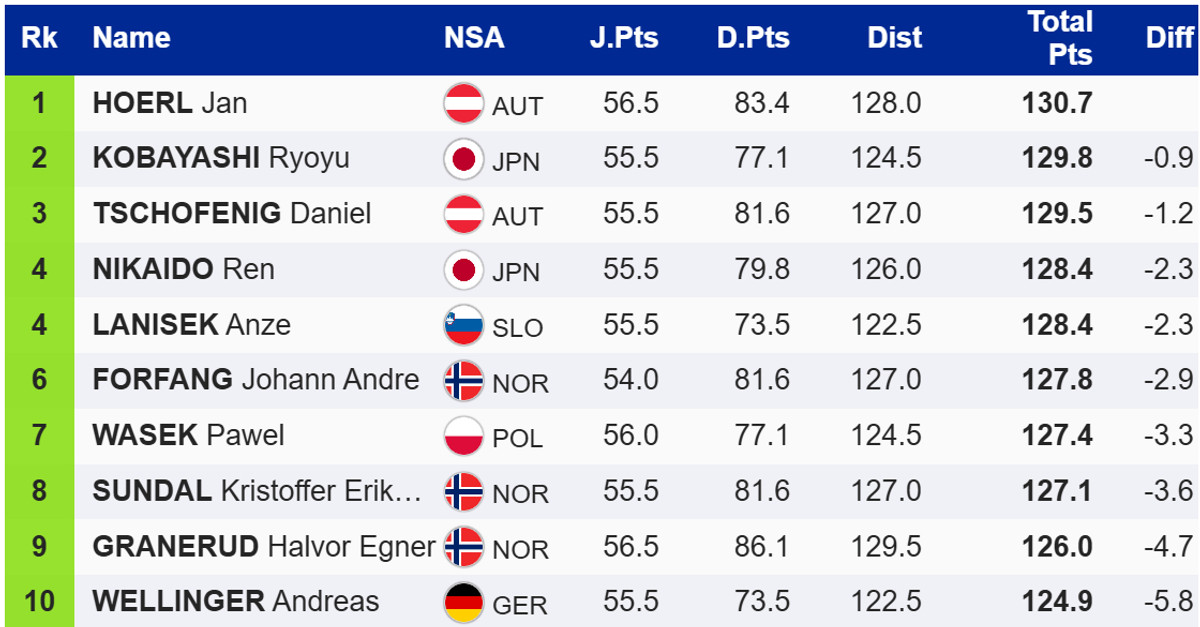Click the J.Pts column header
Viewport: 1200px width, 627px height.
point(624,38)
